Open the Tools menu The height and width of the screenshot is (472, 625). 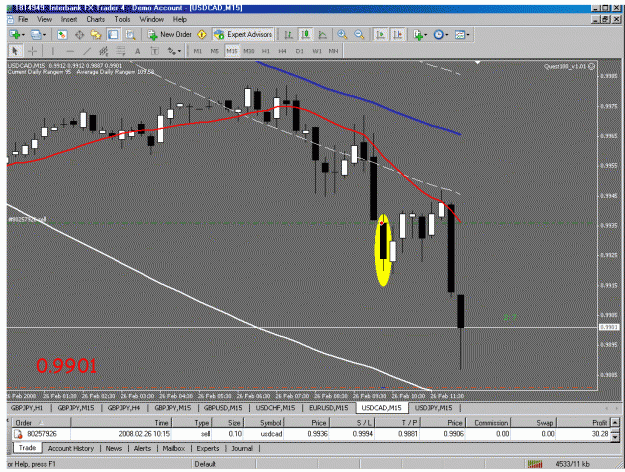point(122,19)
